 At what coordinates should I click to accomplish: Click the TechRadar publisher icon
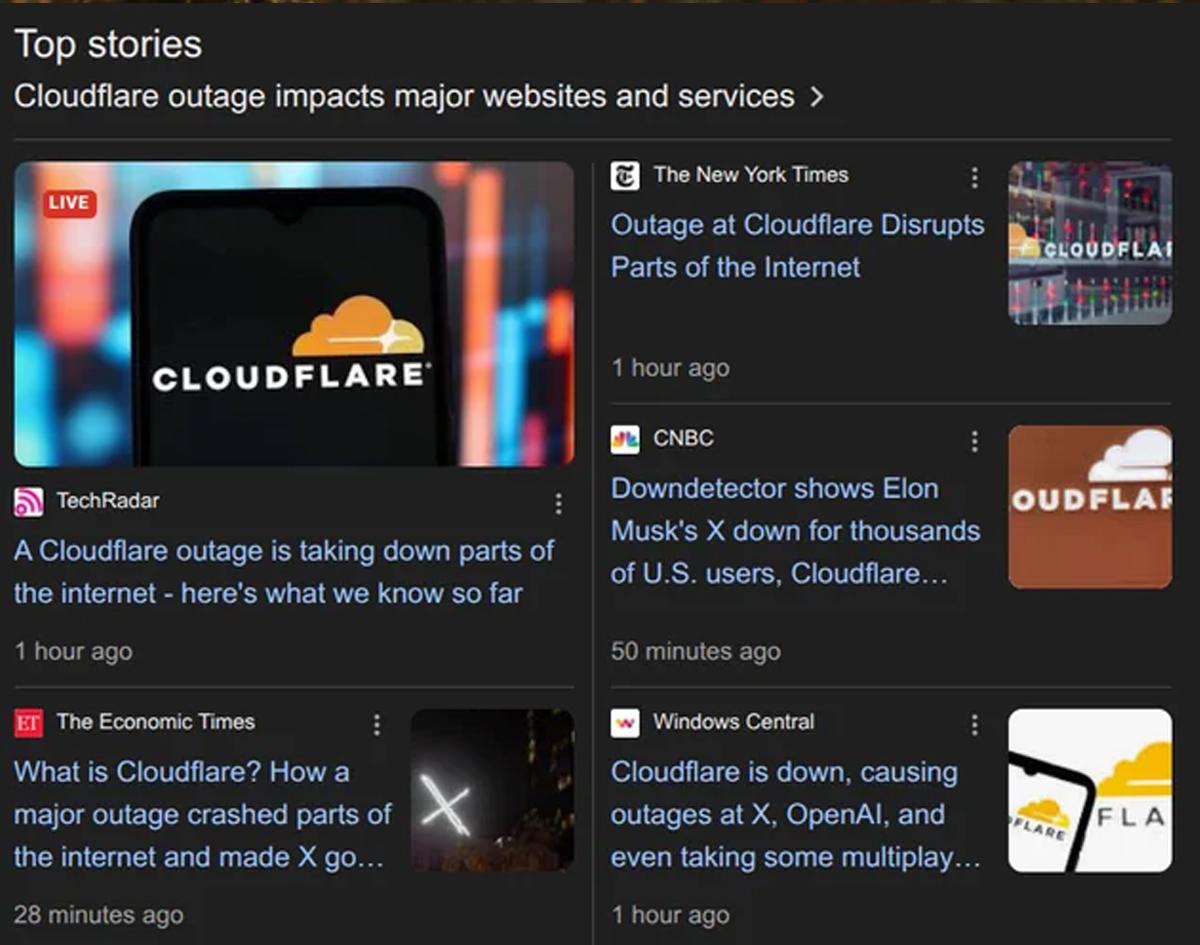29,501
